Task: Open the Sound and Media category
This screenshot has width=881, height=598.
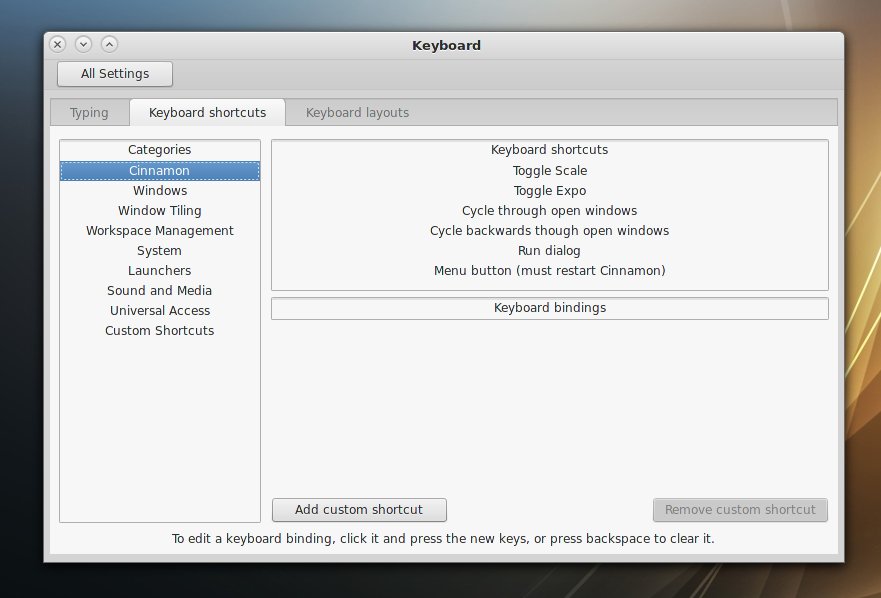Action: (160, 291)
